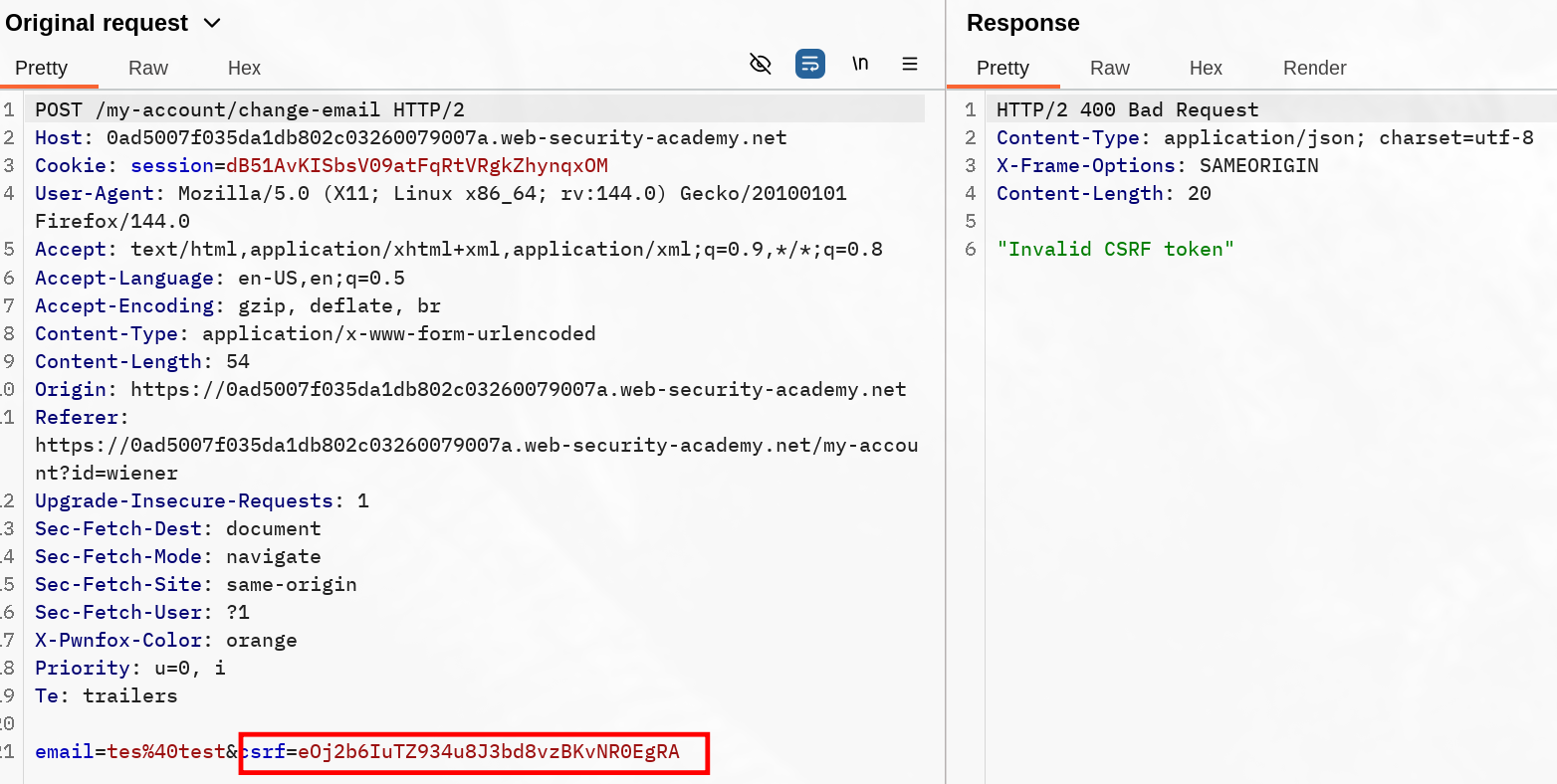Toggle the line wrap icon in request editor
This screenshot has width=1557, height=784.
809,64
